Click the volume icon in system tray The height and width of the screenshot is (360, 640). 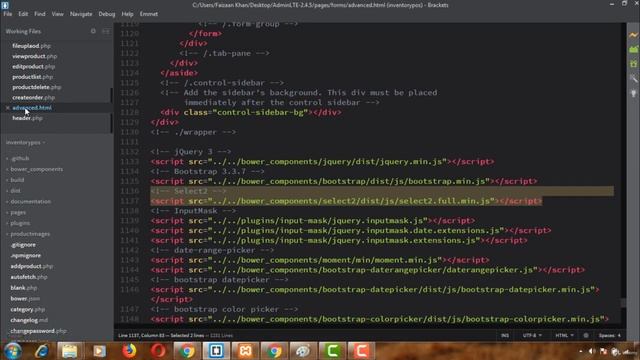[x=592, y=351]
